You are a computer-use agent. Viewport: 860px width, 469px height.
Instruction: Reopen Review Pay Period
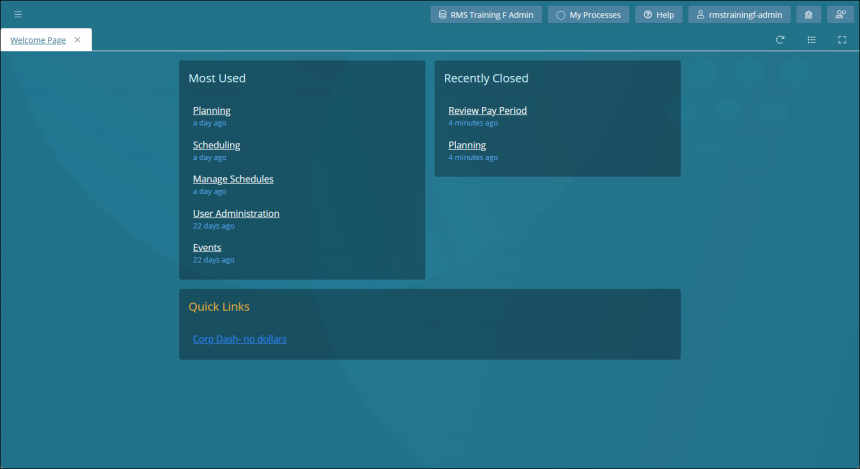click(487, 111)
